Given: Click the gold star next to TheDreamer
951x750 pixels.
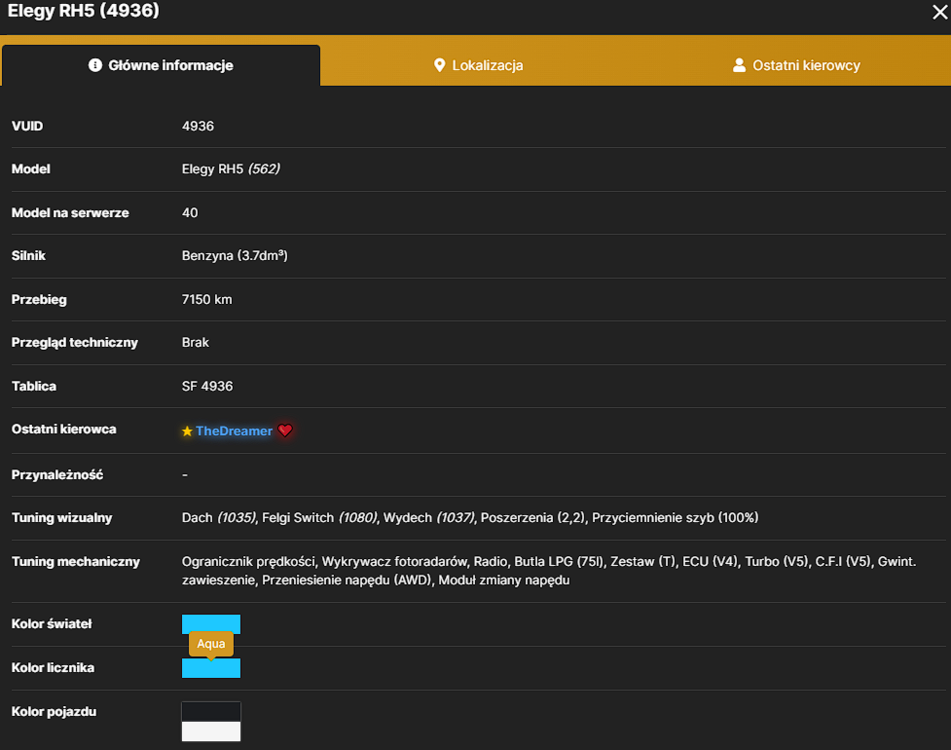Looking at the screenshot, I should pyautogui.click(x=187, y=431).
